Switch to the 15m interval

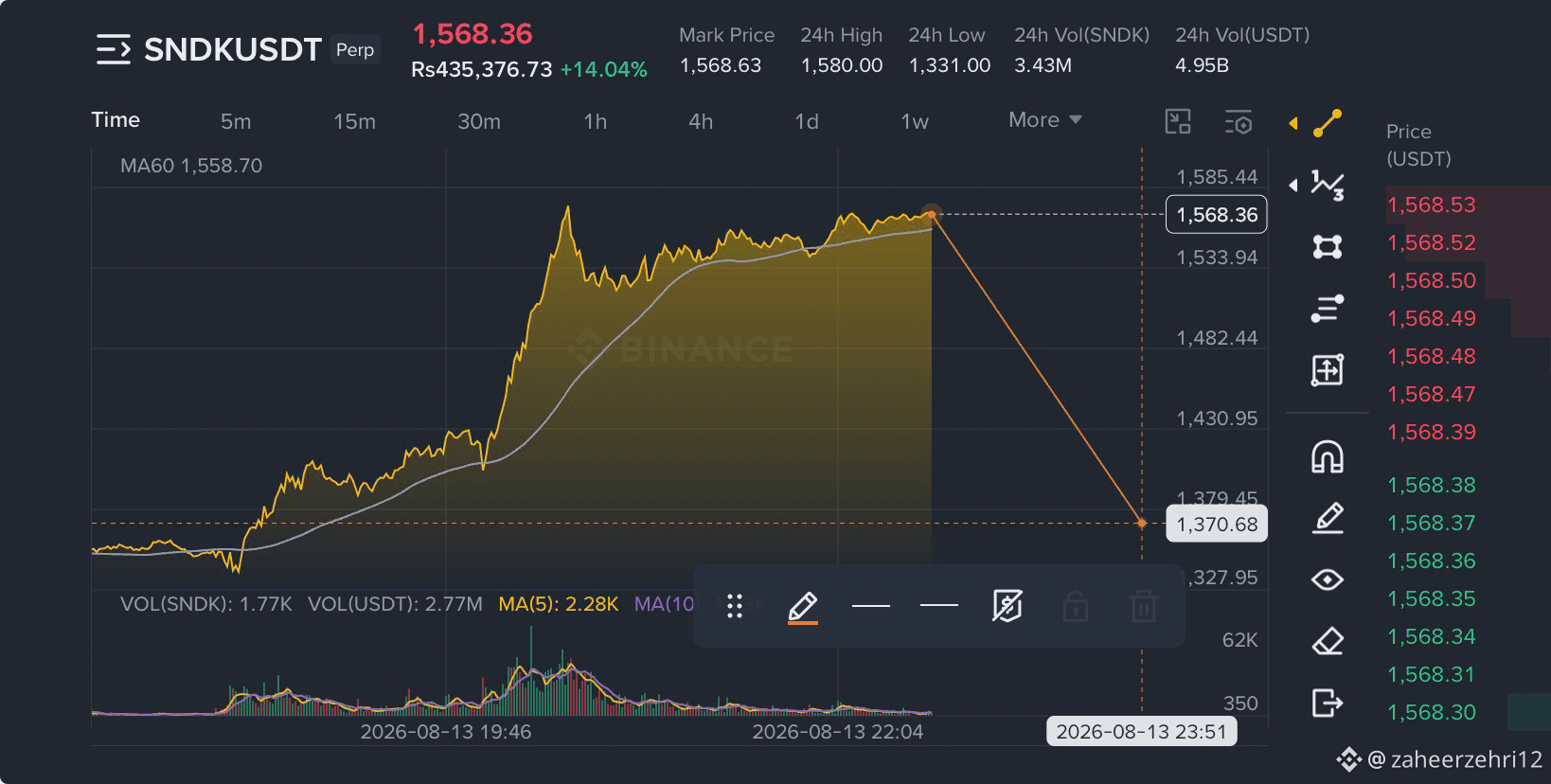(354, 121)
